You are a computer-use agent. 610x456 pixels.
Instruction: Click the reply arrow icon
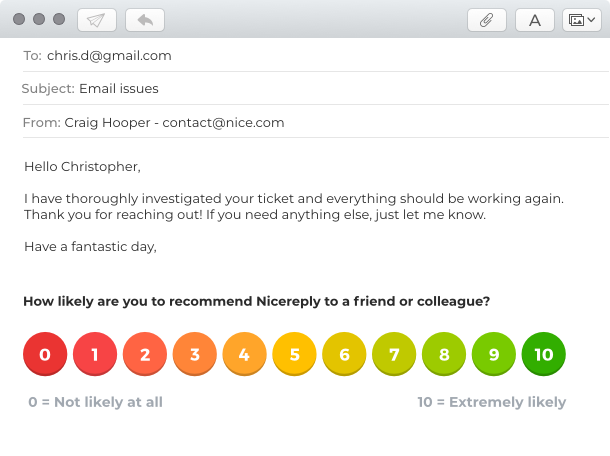click(x=145, y=20)
